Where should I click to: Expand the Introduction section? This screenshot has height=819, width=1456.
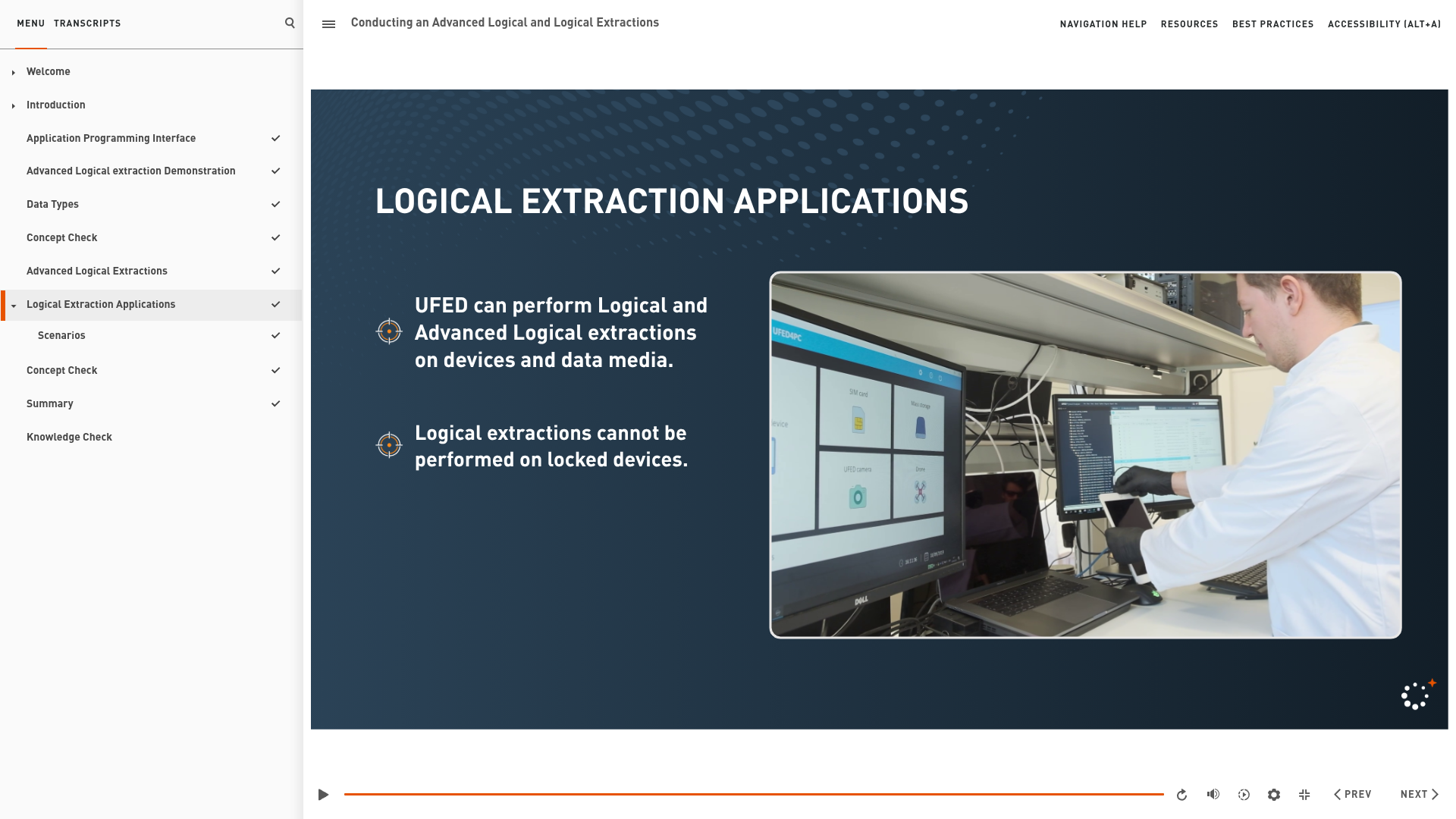pyautogui.click(x=14, y=105)
